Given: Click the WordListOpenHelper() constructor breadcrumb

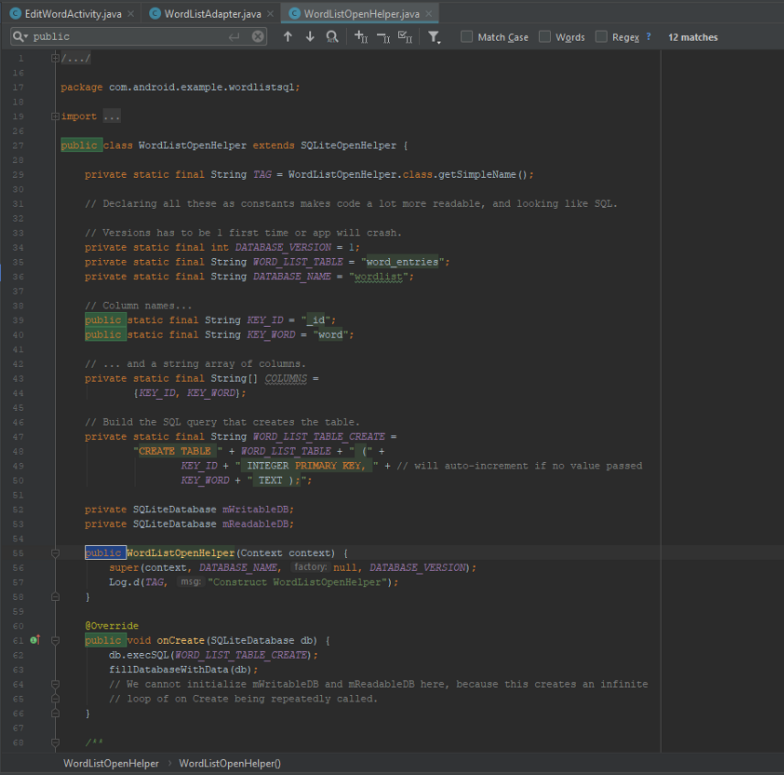Looking at the screenshot, I should pyautogui.click(x=230, y=764).
